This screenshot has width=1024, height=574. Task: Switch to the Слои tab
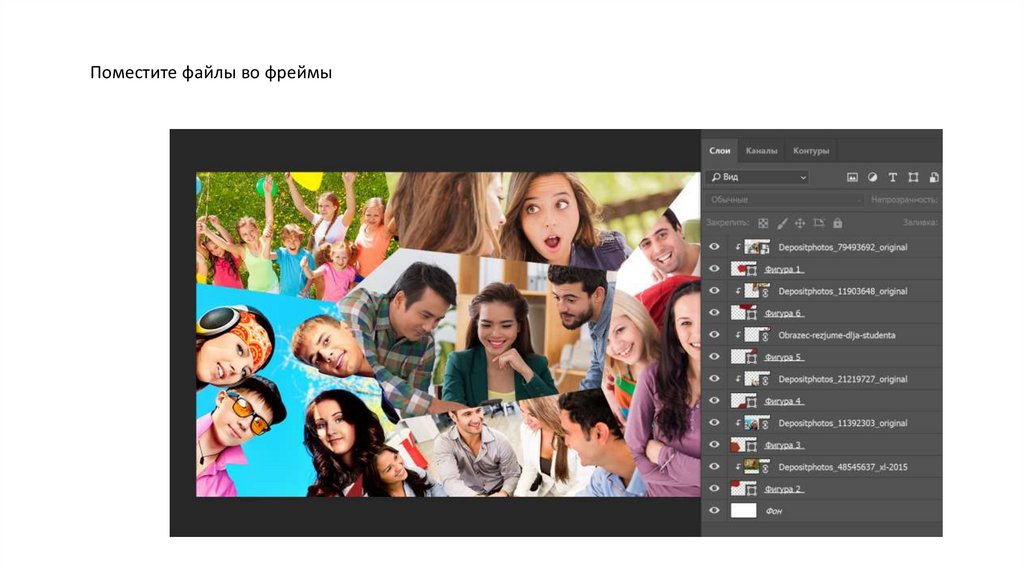720,151
